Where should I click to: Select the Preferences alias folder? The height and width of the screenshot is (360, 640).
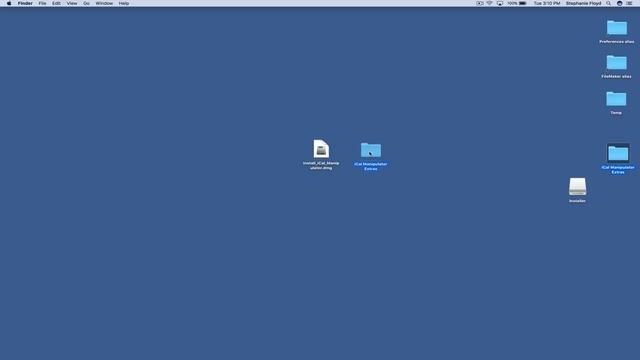click(x=616, y=28)
